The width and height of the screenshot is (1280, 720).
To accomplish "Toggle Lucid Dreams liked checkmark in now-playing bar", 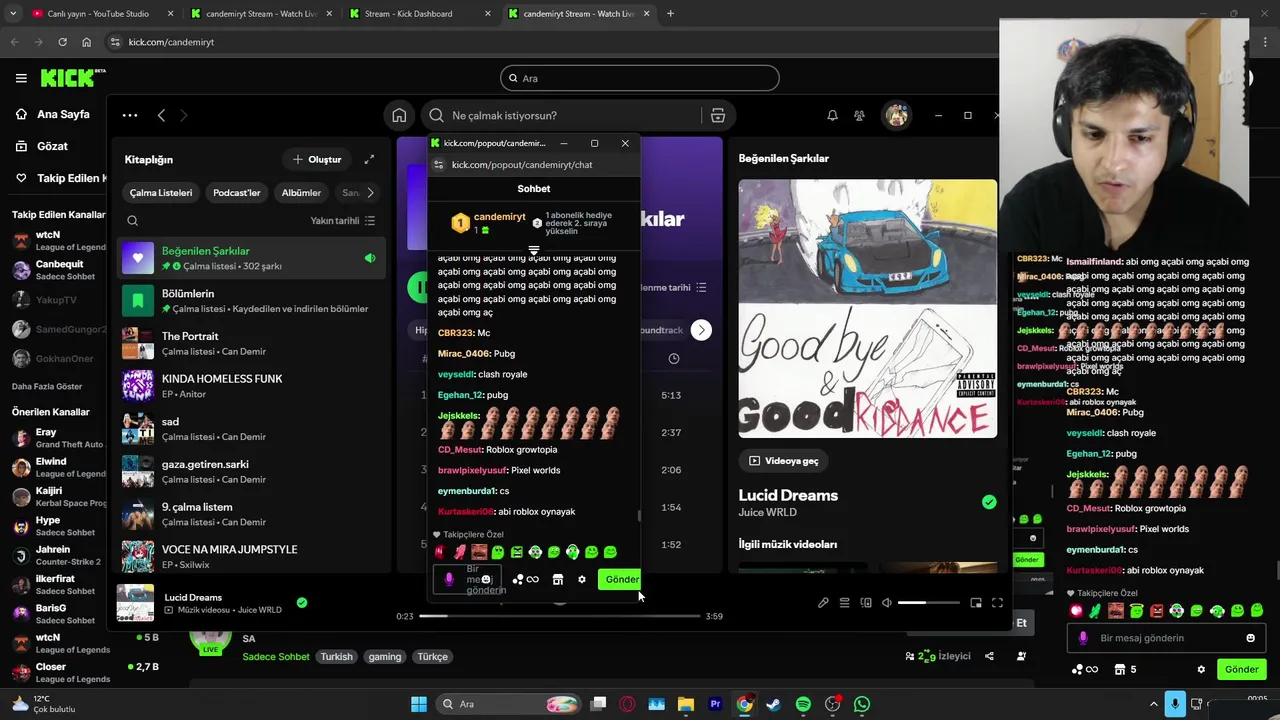I will click(x=302, y=603).
